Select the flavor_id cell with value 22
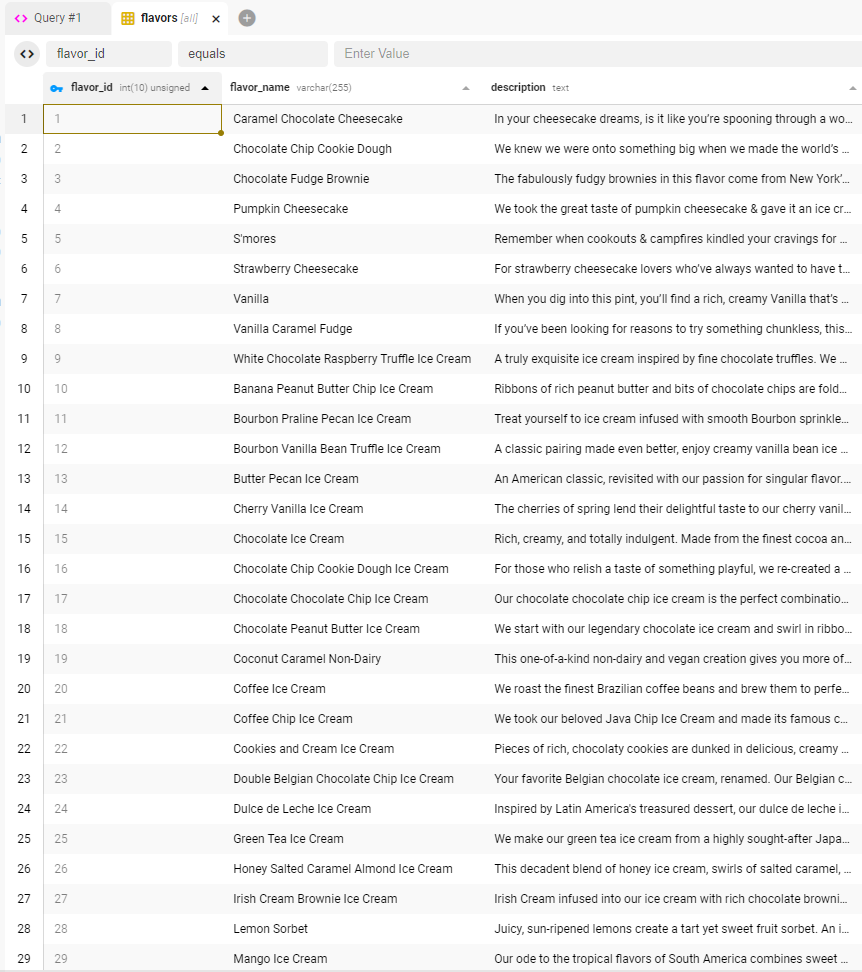 click(132, 749)
